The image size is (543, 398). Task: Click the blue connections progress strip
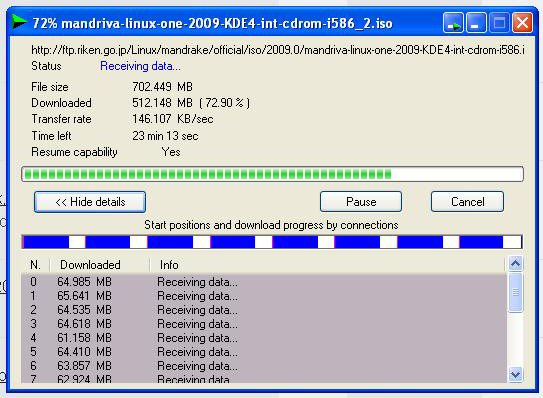coord(272,242)
